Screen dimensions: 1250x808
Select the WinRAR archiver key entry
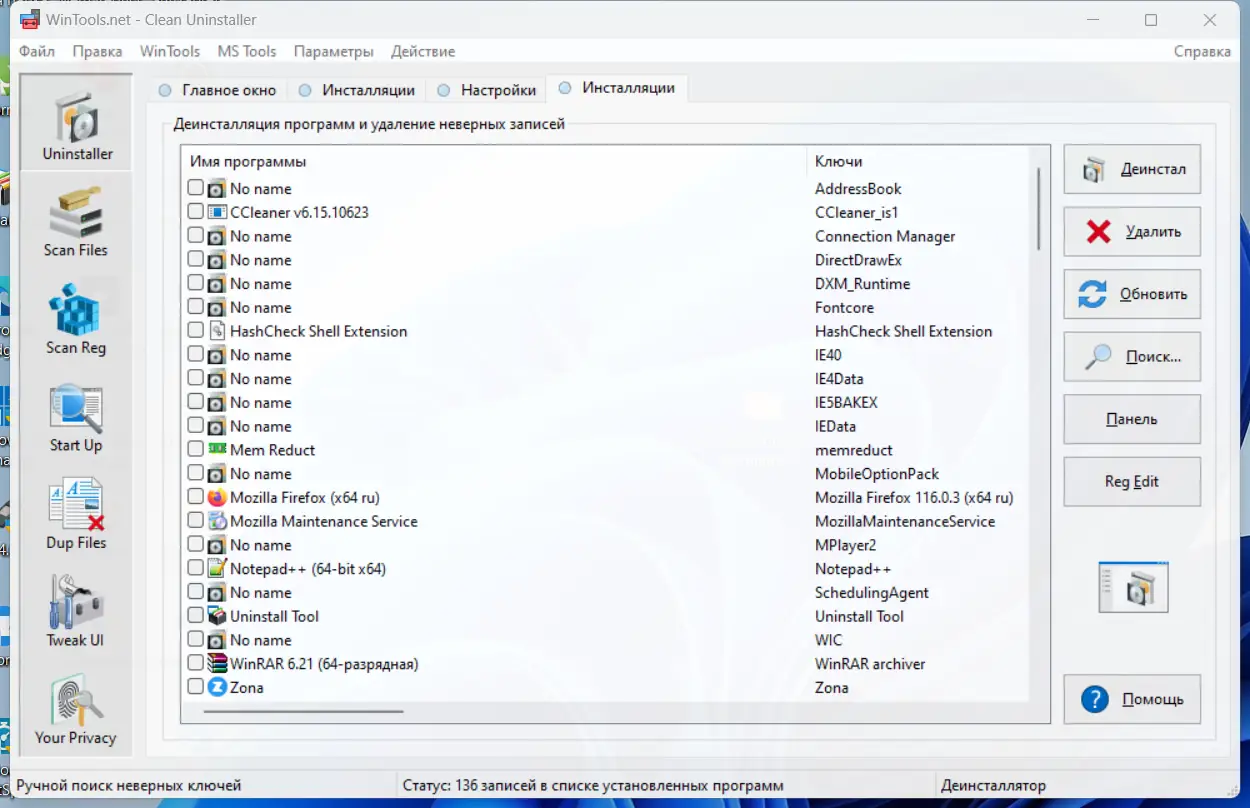click(x=870, y=664)
